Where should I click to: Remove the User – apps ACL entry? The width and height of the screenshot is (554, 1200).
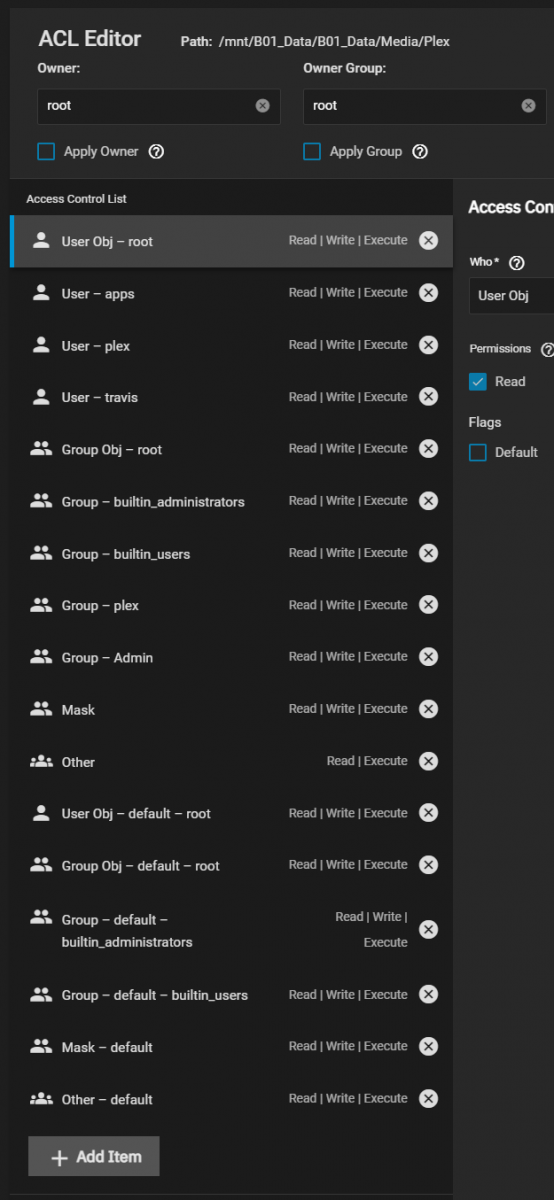[x=428, y=293]
